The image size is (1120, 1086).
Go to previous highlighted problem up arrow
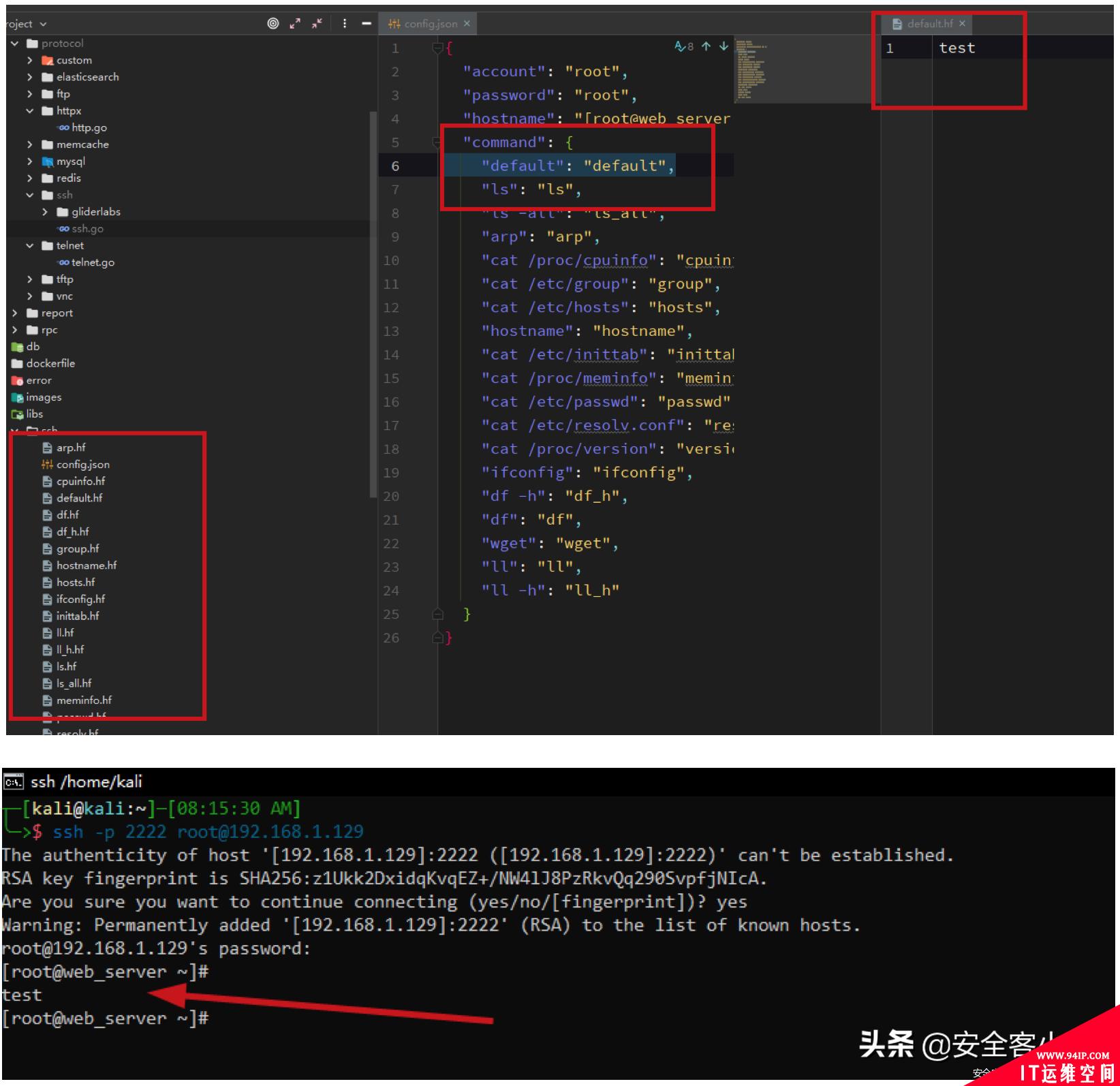coord(706,46)
